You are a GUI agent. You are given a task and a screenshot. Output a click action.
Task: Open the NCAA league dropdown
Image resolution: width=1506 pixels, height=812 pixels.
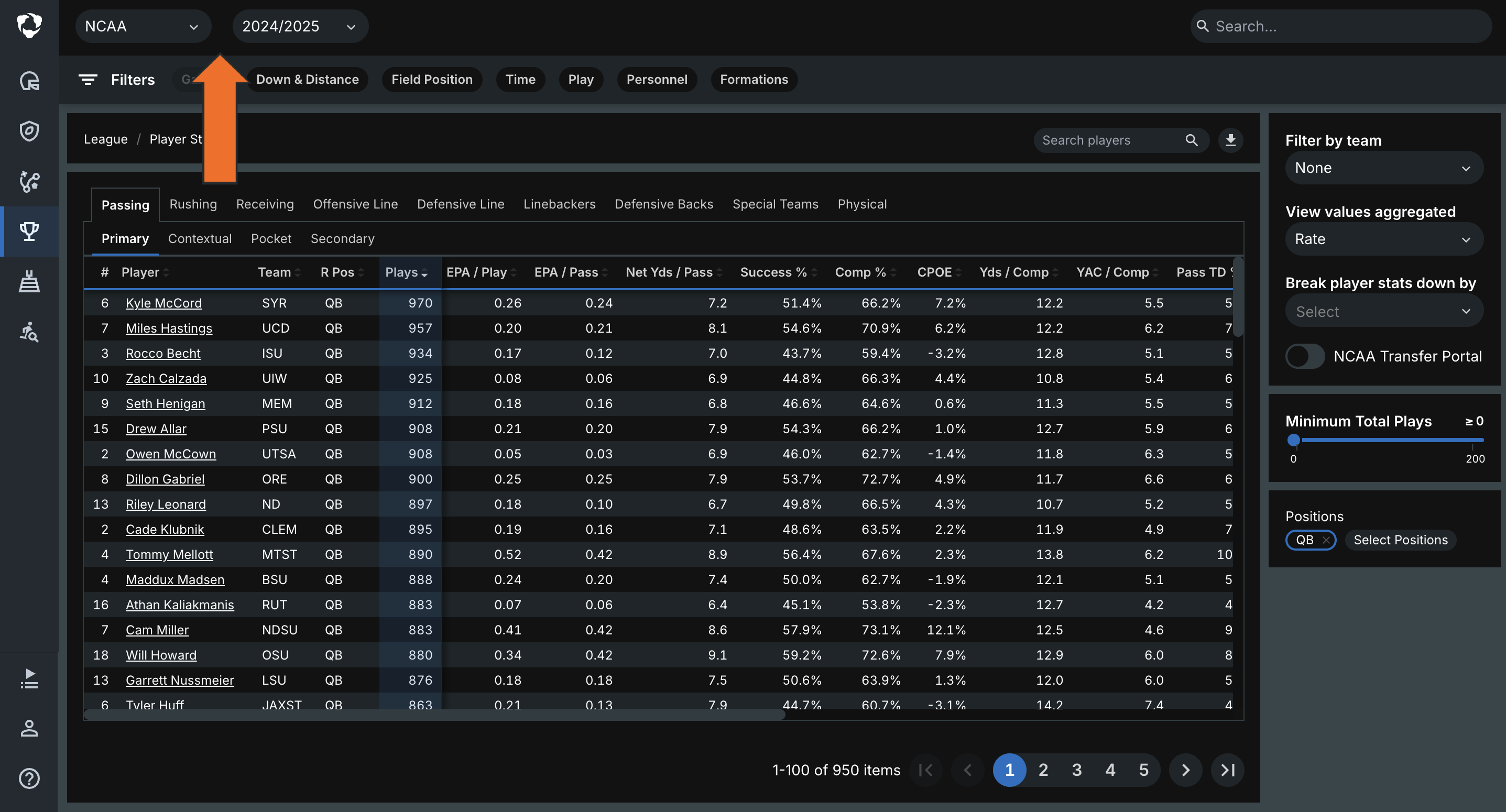[143, 26]
